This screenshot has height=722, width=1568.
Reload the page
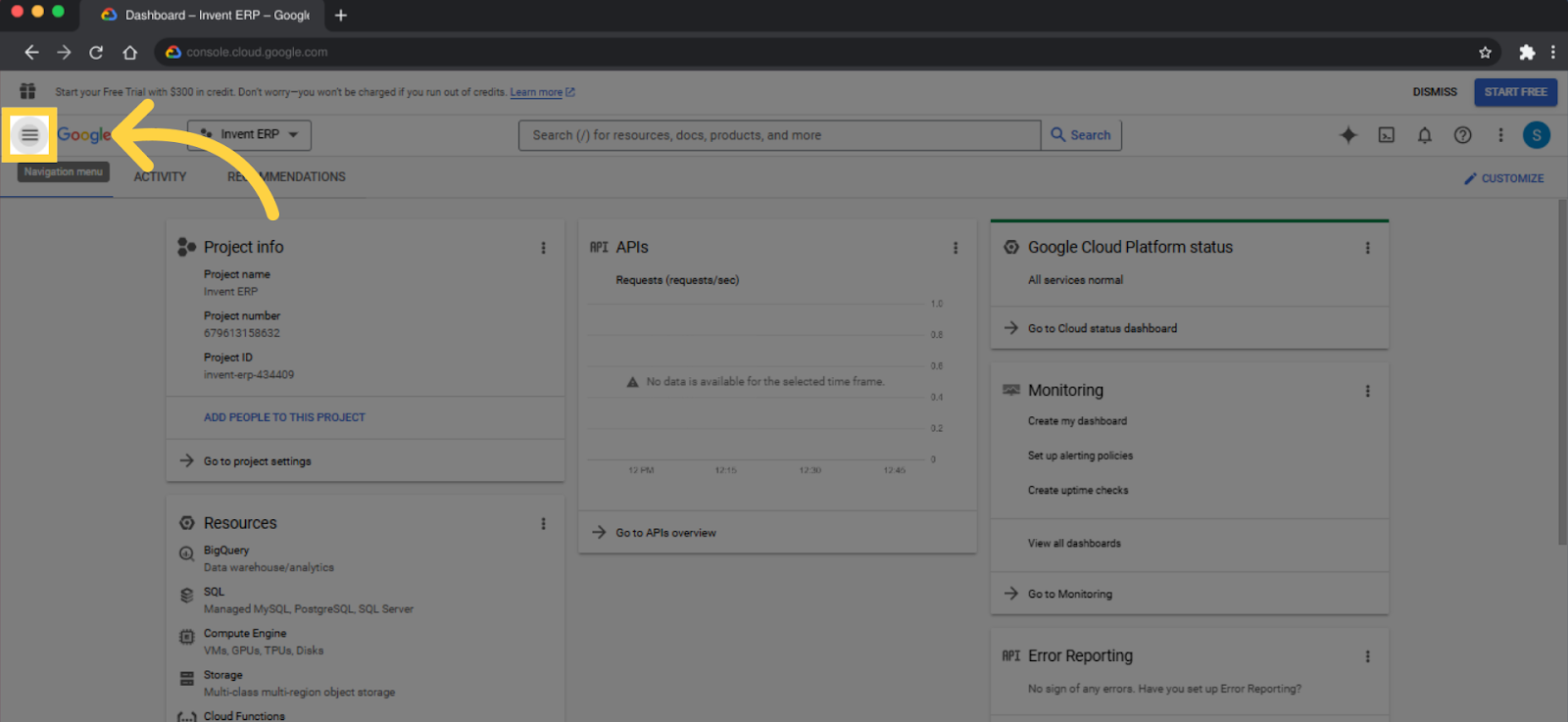pyautogui.click(x=96, y=52)
